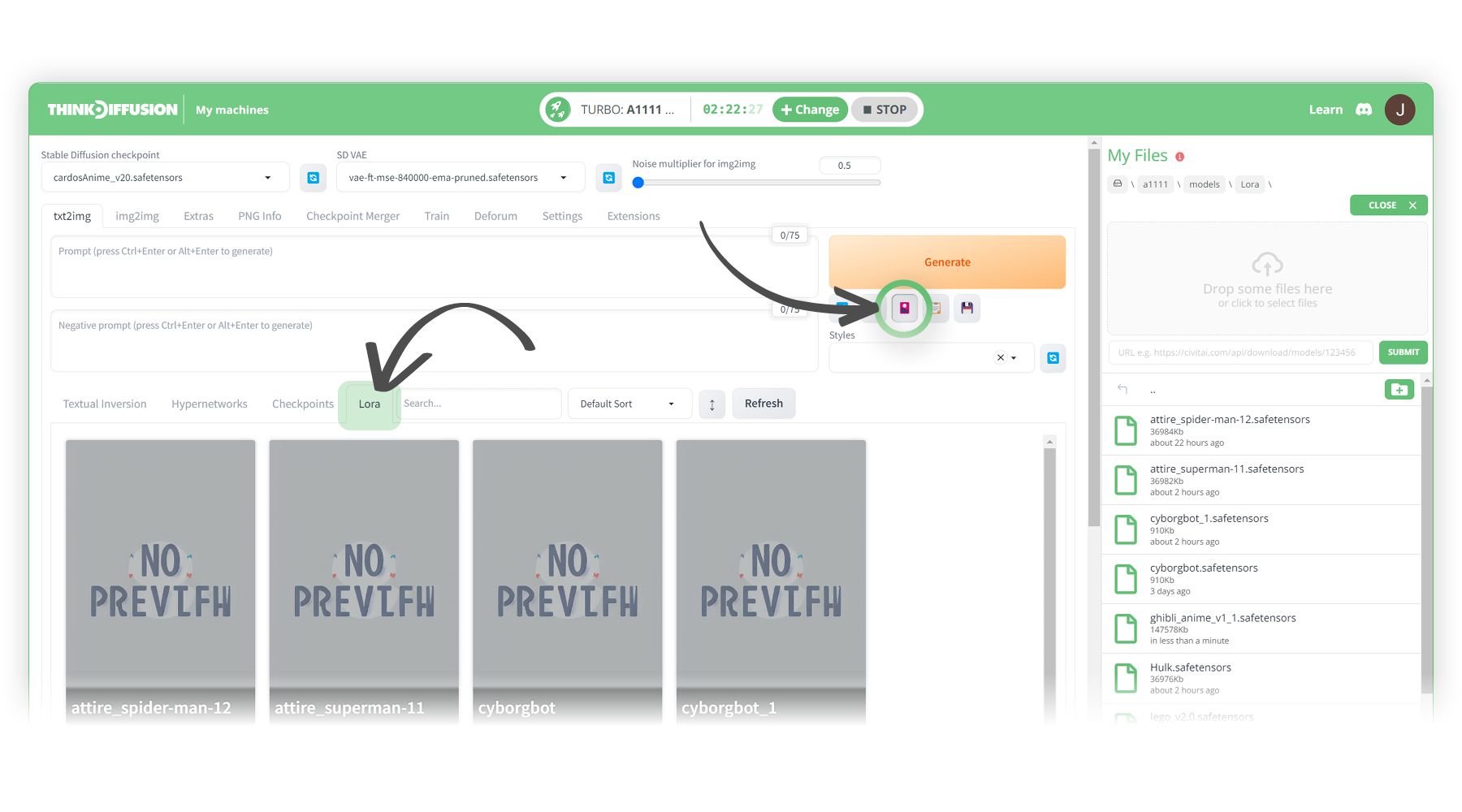Switch to the PNG Info tab

[259, 216]
